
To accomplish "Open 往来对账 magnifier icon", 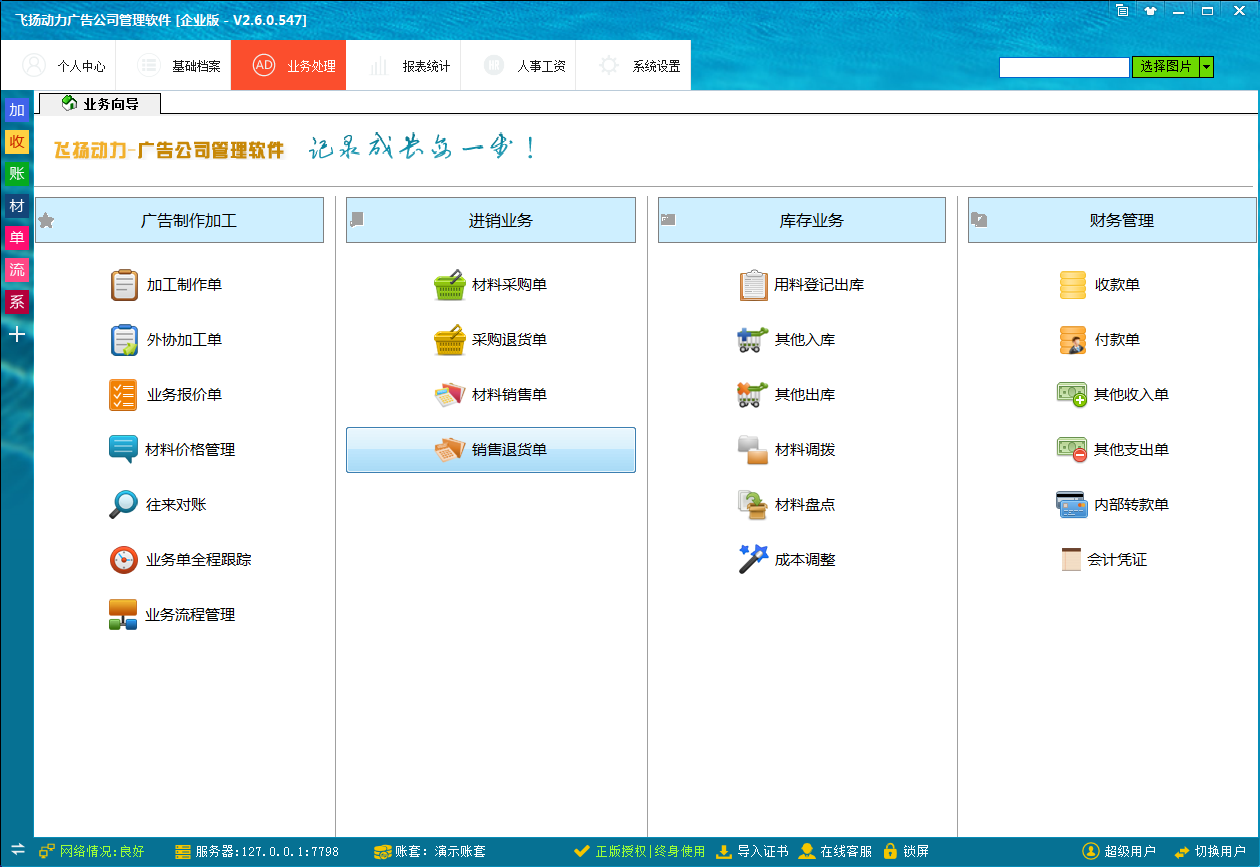I will click(x=123, y=505).
